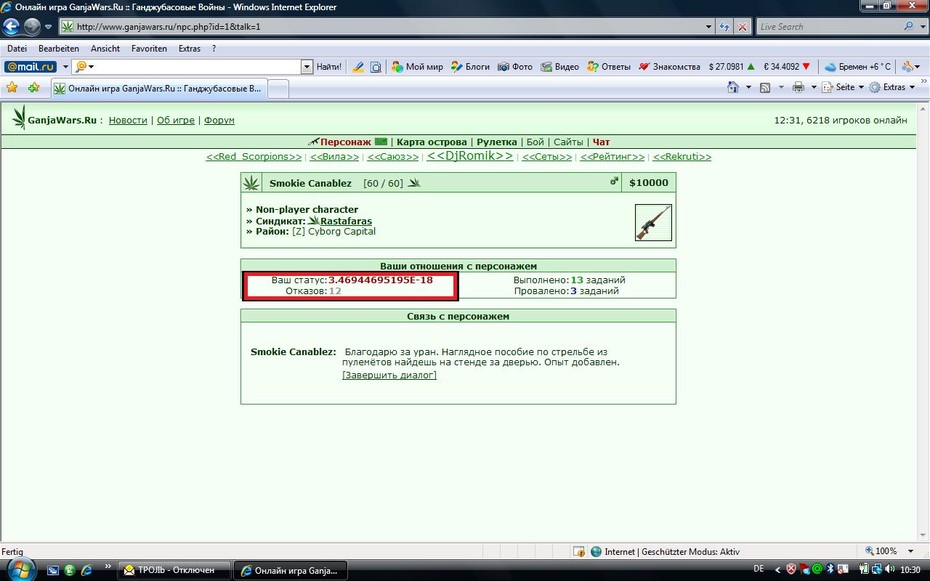Open the Rastafaras syndicate link
The image size is (930, 581).
click(x=346, y=221)
